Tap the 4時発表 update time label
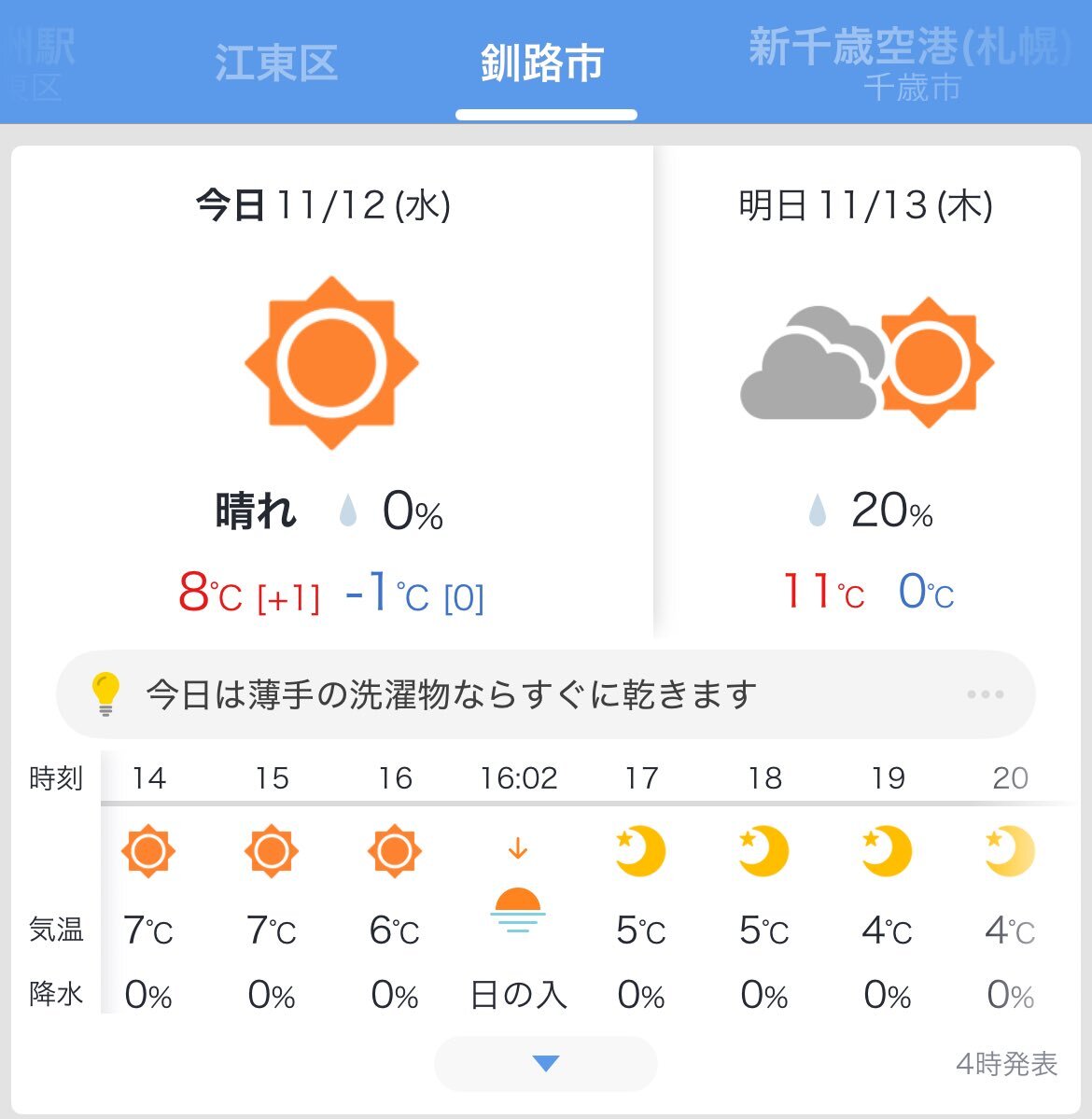This screenshot has height=1119, width=1092. 1006,1064
